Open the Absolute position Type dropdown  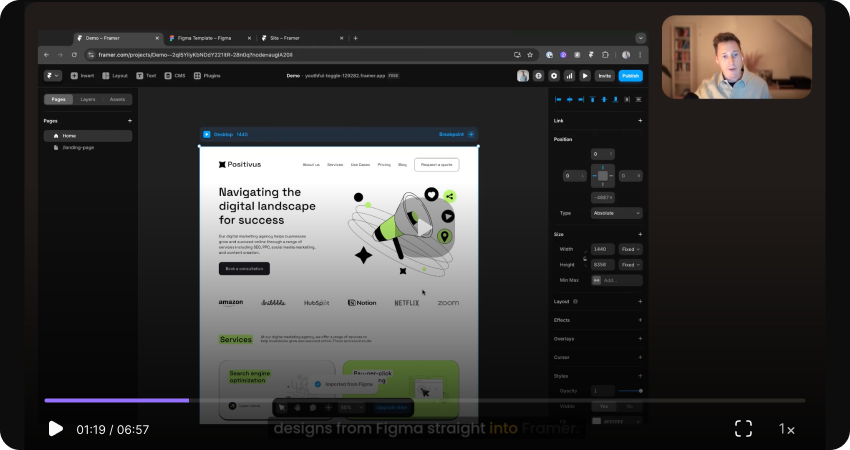click(x=616, y=213)
